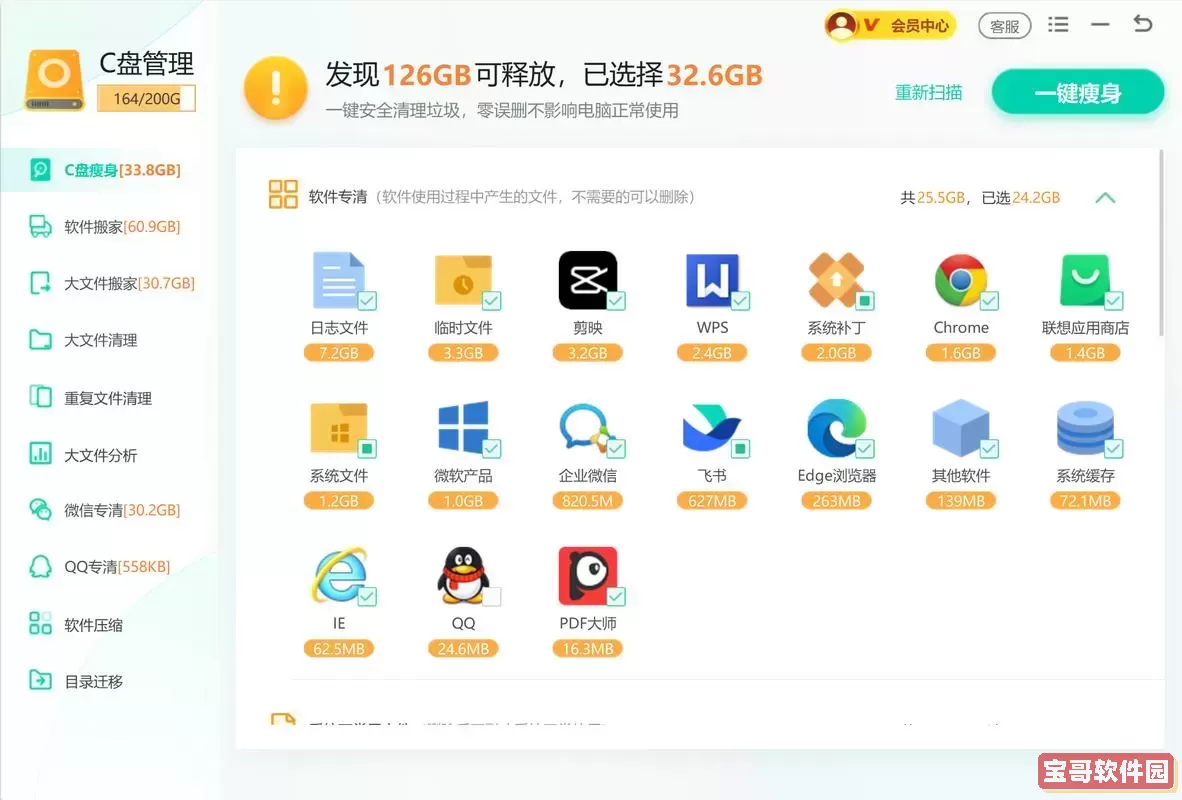Select the 企业微信 icon

[x=587, y=428]
